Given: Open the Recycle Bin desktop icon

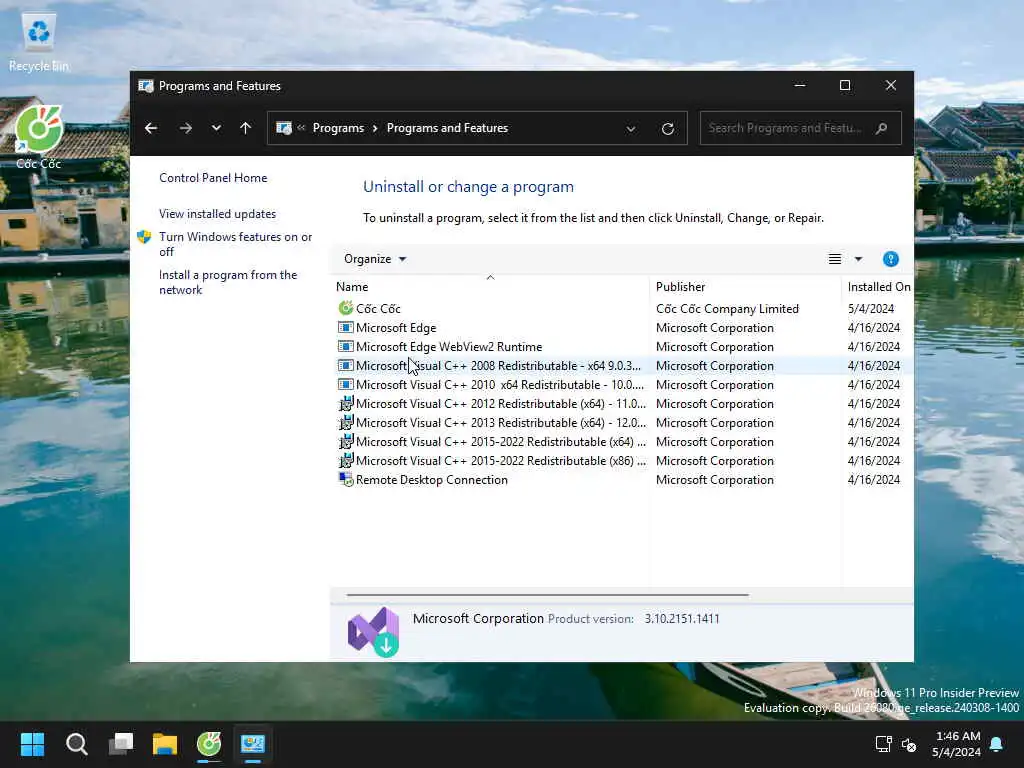Looking at the screenshot, I should [39, 42].
